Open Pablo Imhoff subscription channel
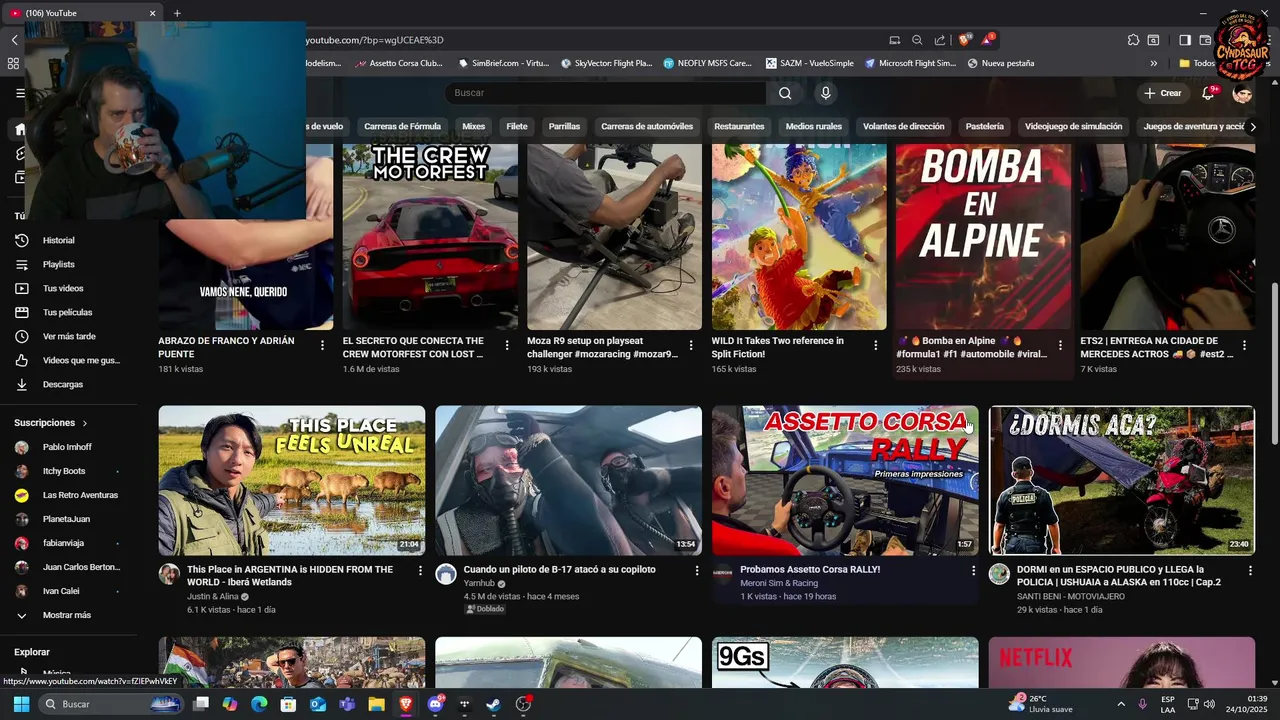 tap(68, 447)
